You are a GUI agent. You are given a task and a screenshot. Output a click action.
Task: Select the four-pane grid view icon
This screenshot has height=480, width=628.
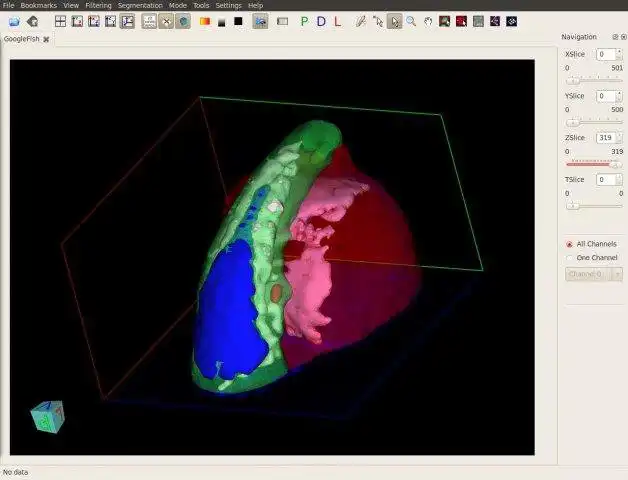point(60,21)
